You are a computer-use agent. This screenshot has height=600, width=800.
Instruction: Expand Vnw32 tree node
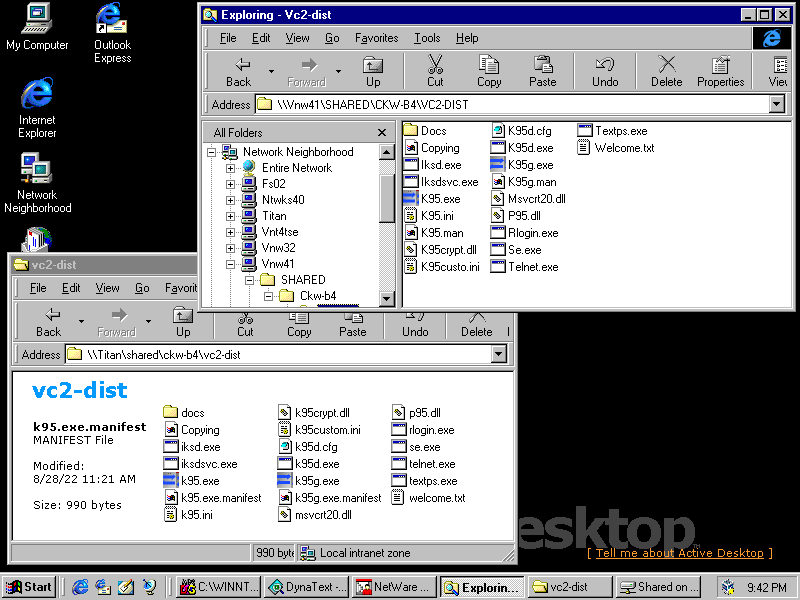tap(230, 248)
